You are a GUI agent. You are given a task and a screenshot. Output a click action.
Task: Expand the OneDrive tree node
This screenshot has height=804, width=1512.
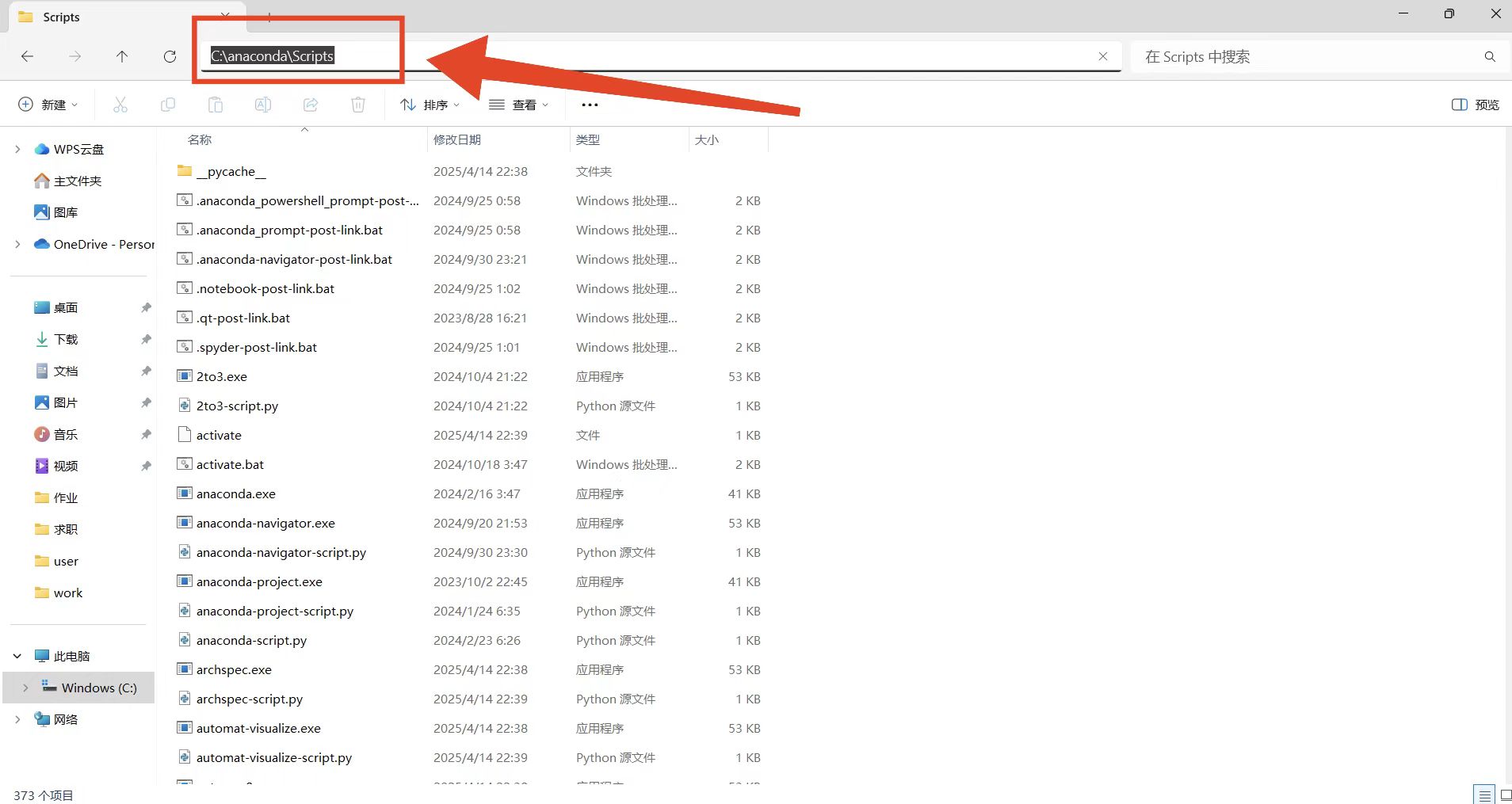[x=17, y=244]
